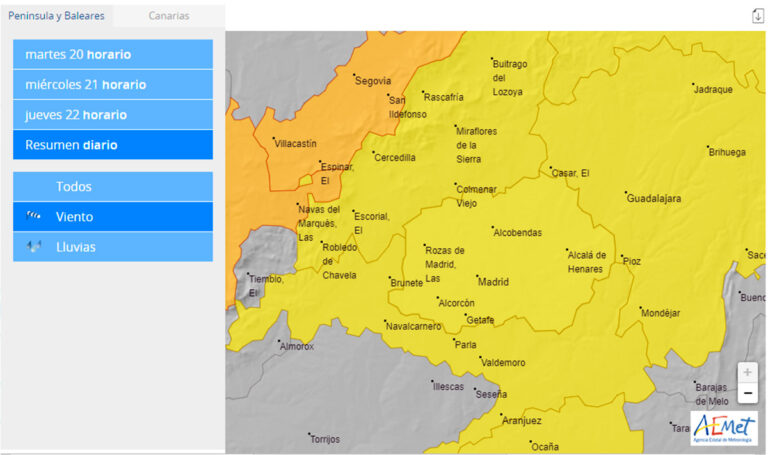This screenshot has height=455, width=768.
Task: Filter warnings by Lluvias
Action: 113,247
